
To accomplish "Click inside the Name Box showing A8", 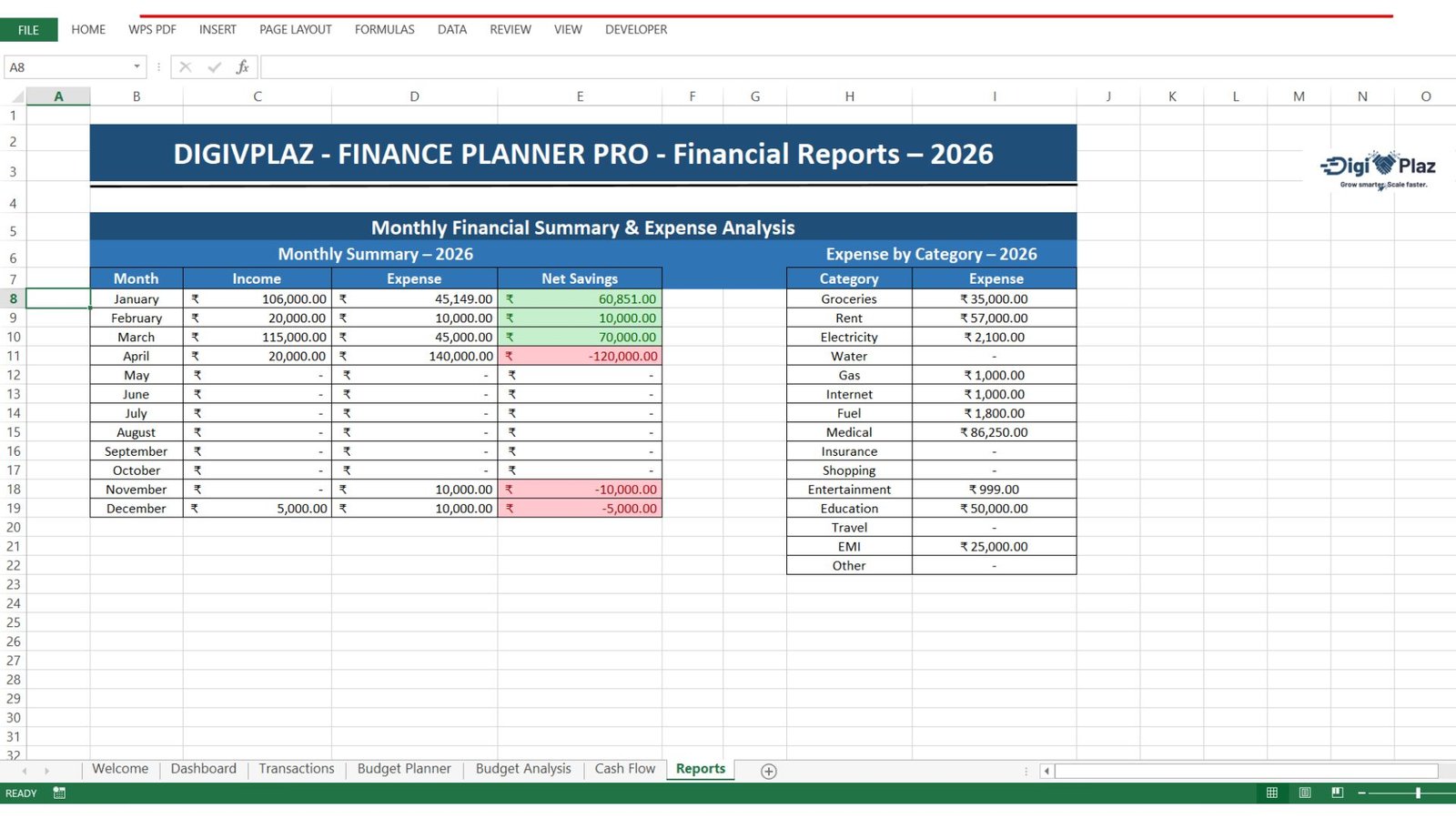I will [67, 67].
